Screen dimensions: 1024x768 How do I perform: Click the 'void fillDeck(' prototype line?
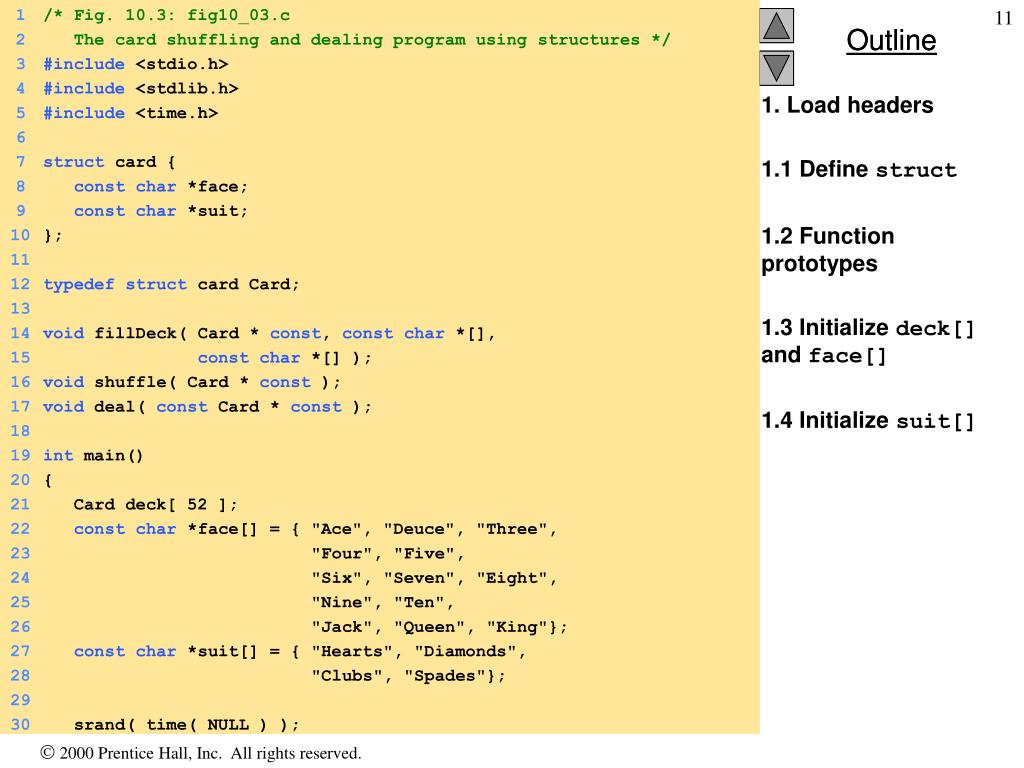coord(269,334)
